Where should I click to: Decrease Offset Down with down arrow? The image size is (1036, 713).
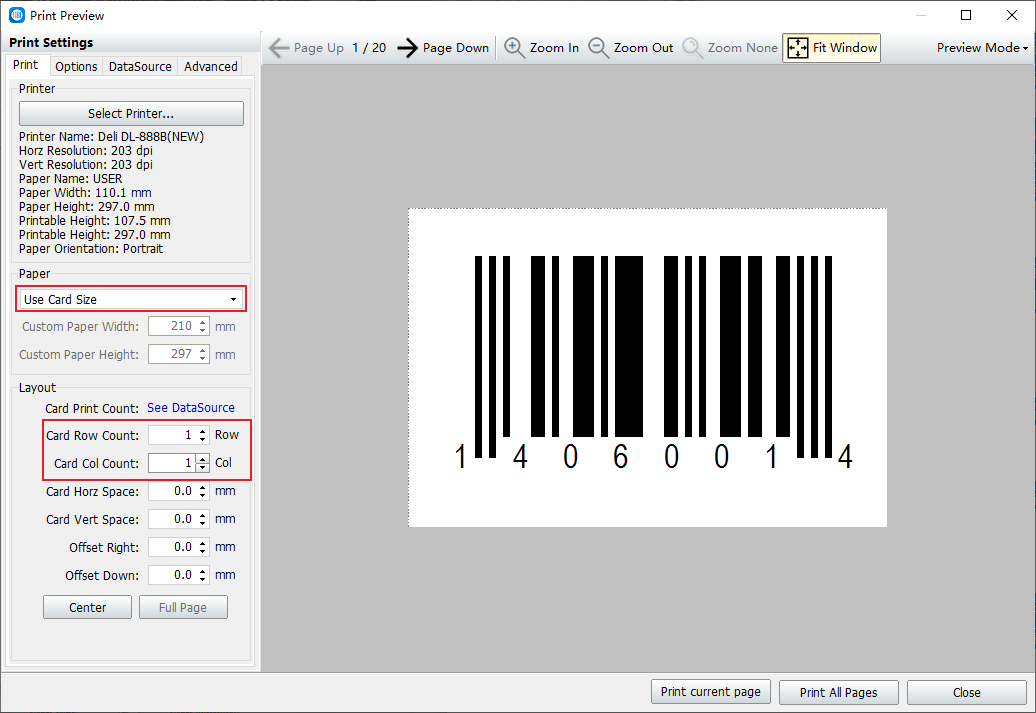coord(203,580)
